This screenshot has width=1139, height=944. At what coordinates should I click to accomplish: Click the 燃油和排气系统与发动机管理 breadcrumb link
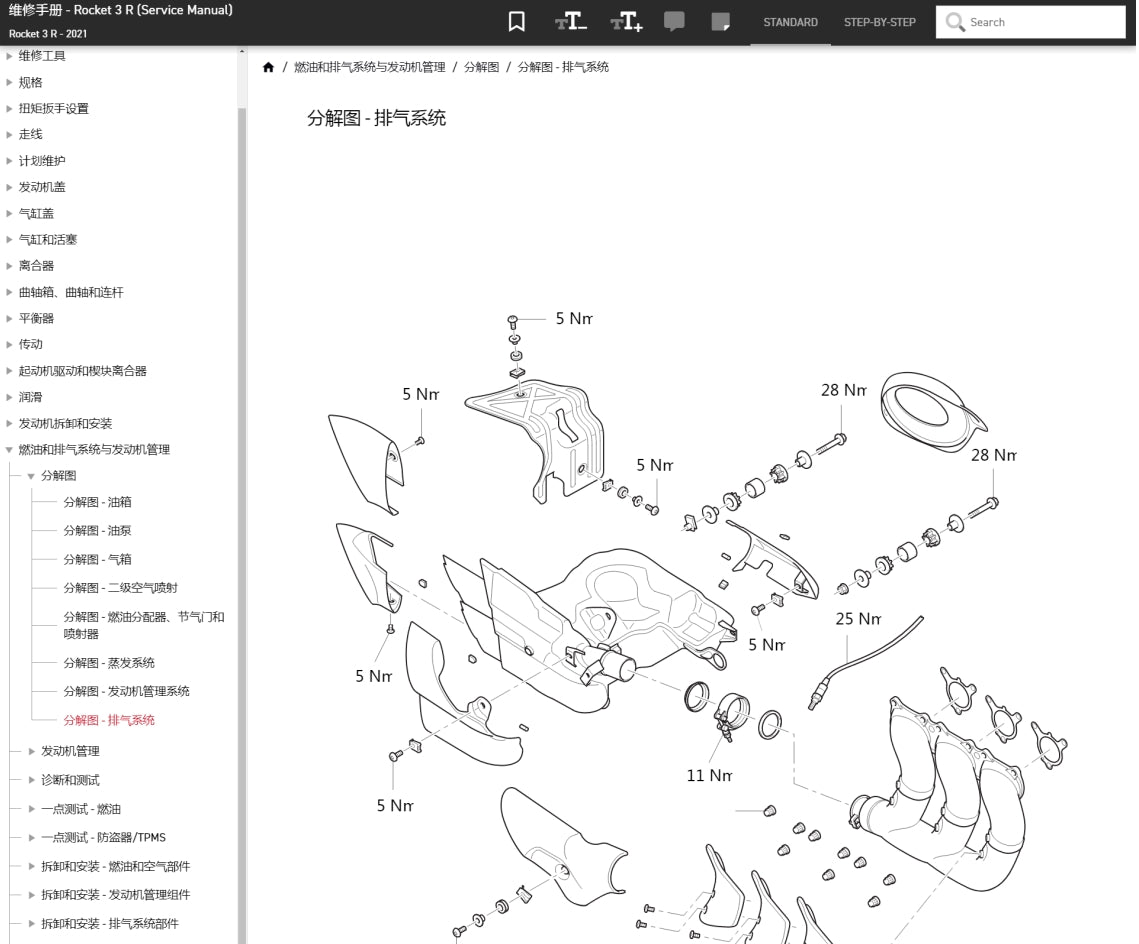369,67
